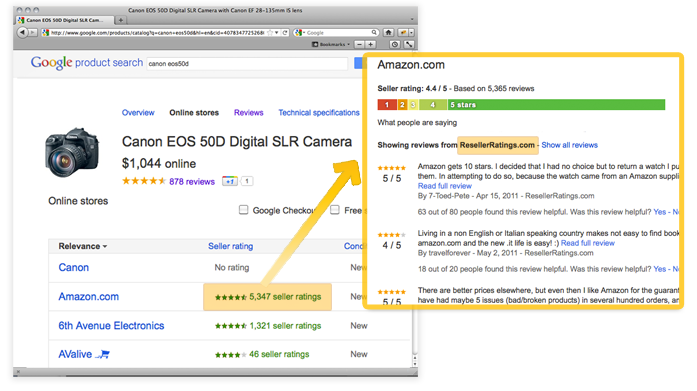
Task: Click the ResellerRatings.com source label
Action: (497, 145)
